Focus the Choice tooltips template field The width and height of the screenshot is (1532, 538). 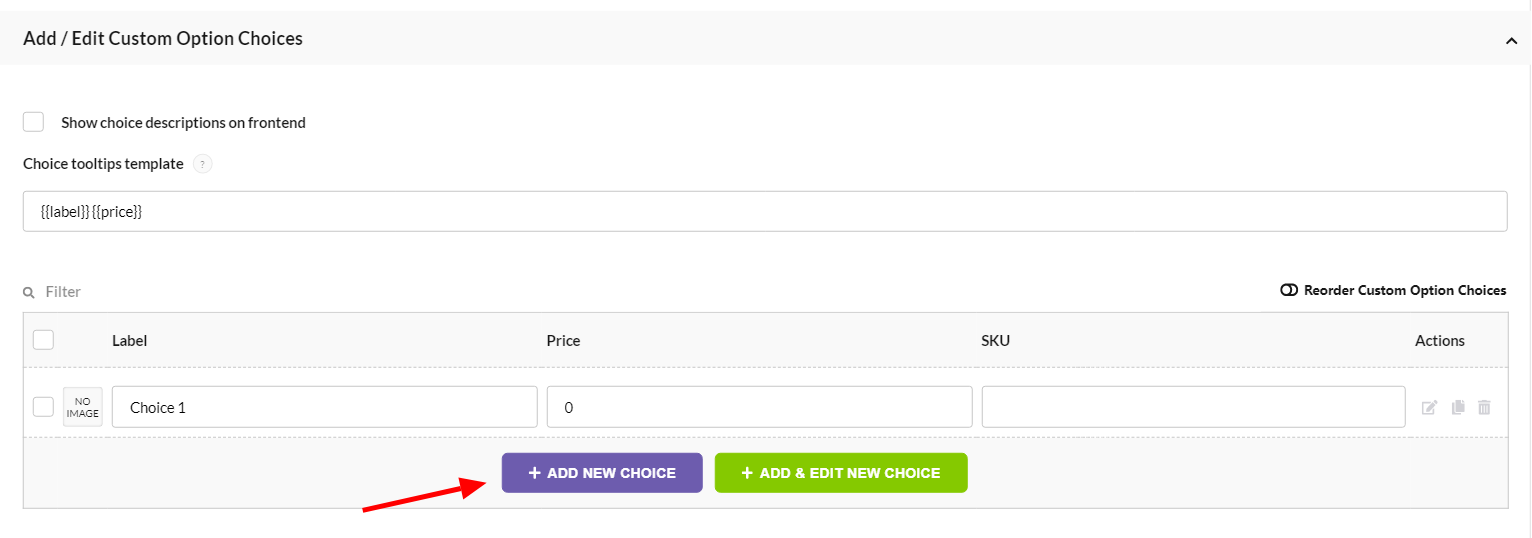765,212
